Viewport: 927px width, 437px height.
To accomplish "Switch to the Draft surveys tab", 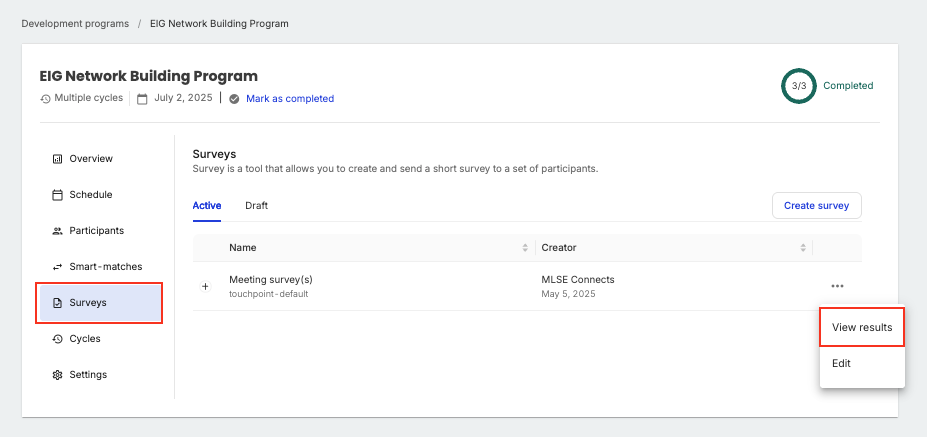I will [x=257, y=206].
